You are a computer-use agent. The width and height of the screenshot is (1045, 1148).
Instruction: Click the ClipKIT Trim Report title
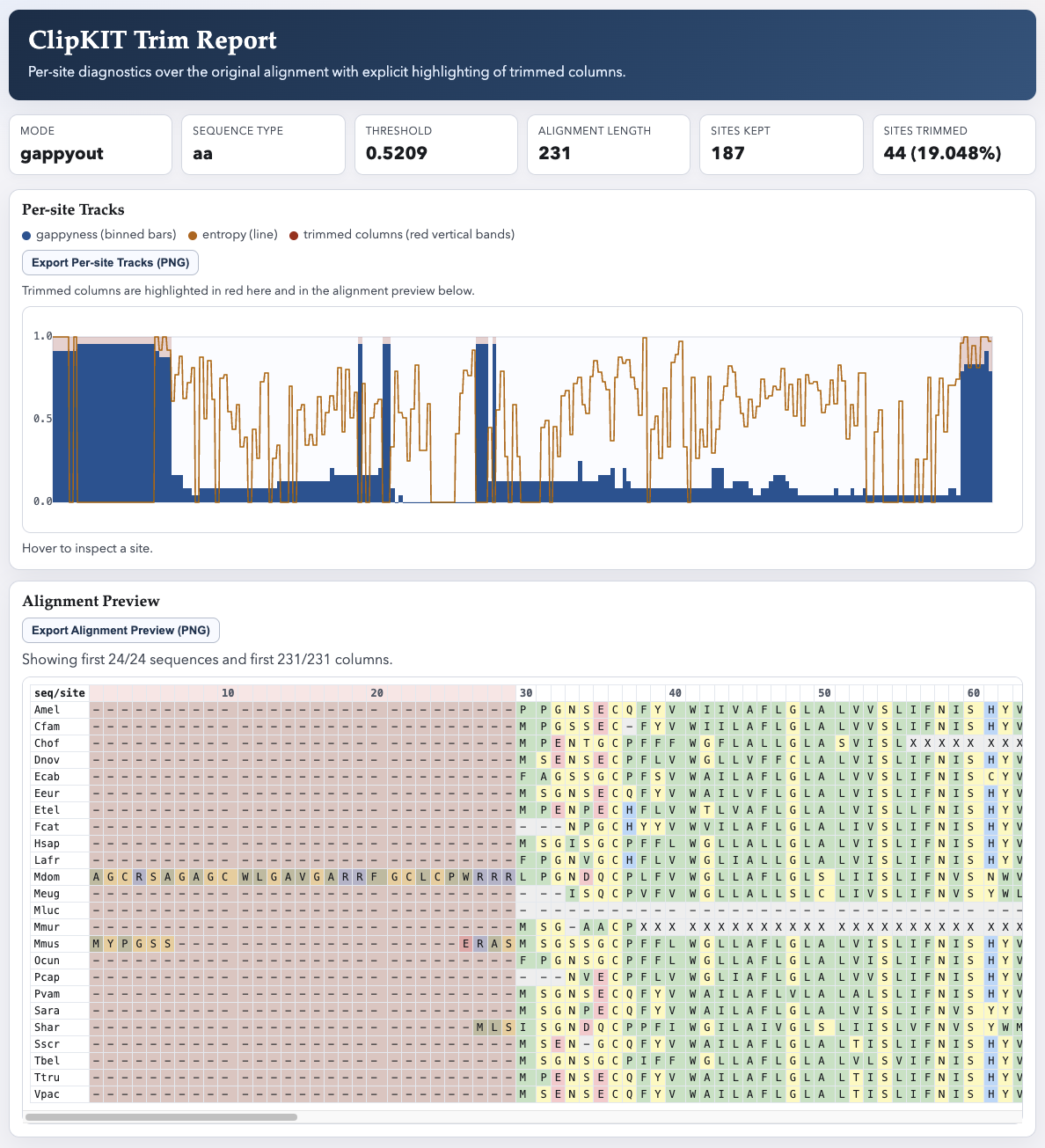(152, 40)
